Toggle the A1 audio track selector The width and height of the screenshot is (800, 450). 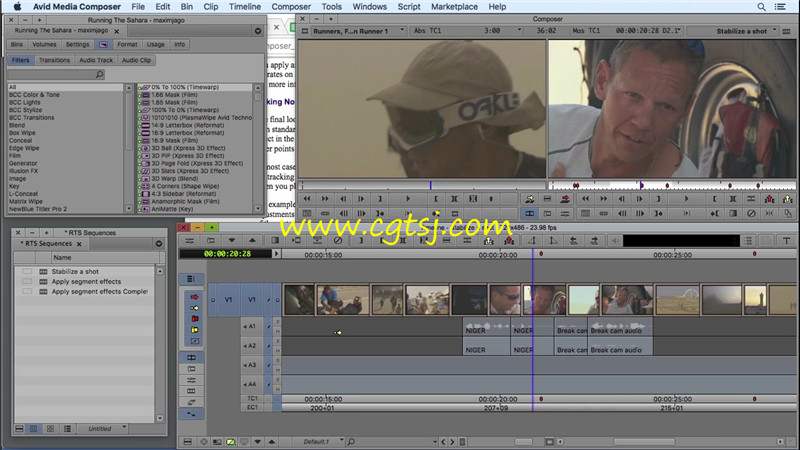pos(252,327)
